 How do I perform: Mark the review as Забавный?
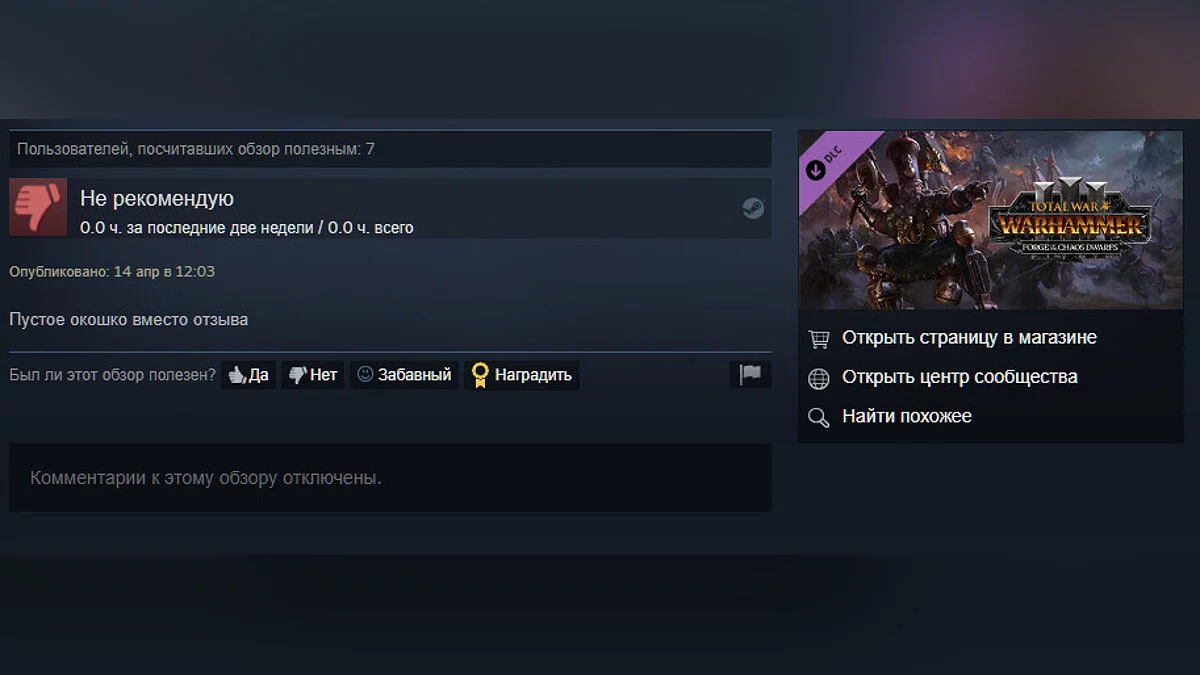pyautogui.click(x=404, y=375)
